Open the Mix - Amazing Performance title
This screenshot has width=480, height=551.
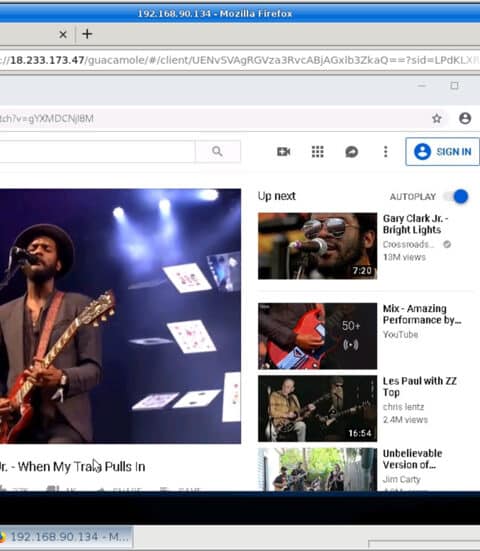pos(422,314)
